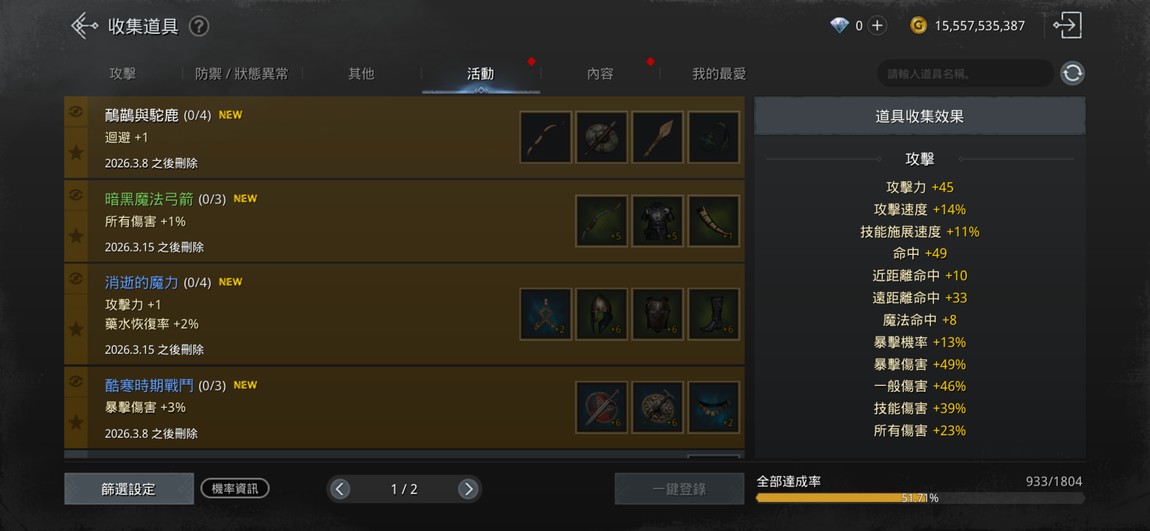This screenshot has width=1150, height=531.
Task: Go to the previous page arrow
Action: click(x=340, y=489)
